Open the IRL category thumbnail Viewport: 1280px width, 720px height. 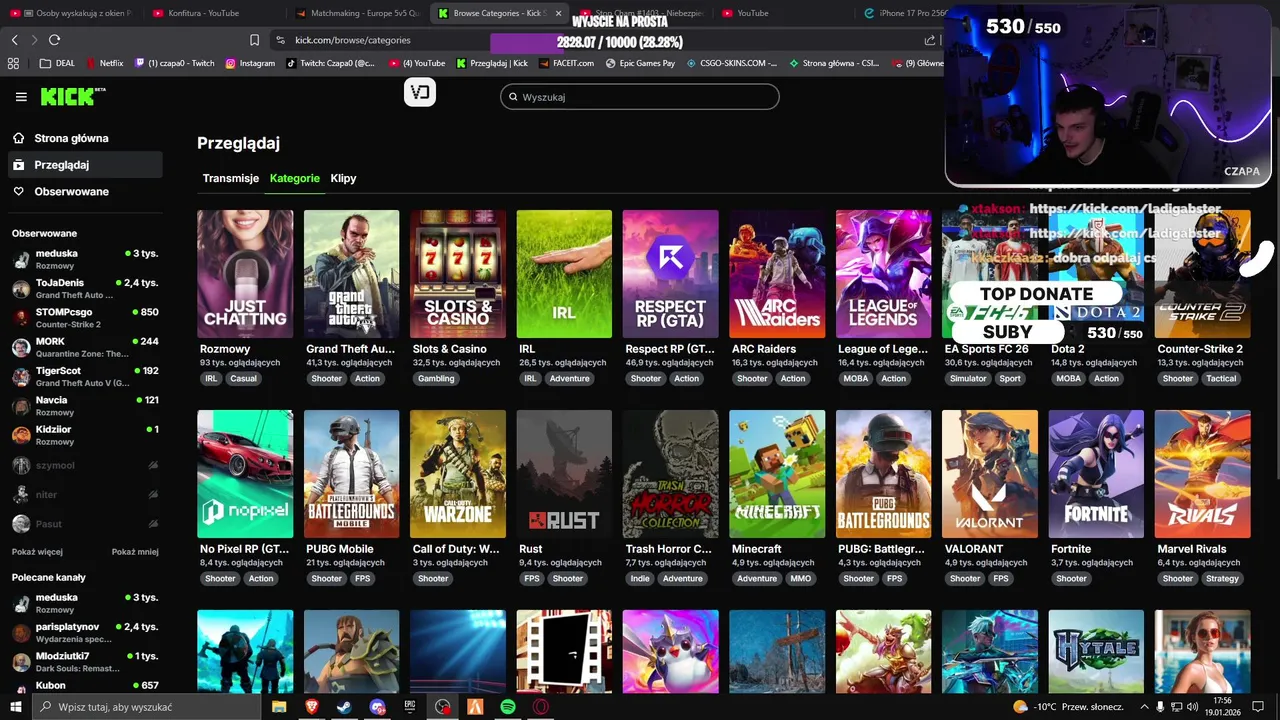point(564,274)
